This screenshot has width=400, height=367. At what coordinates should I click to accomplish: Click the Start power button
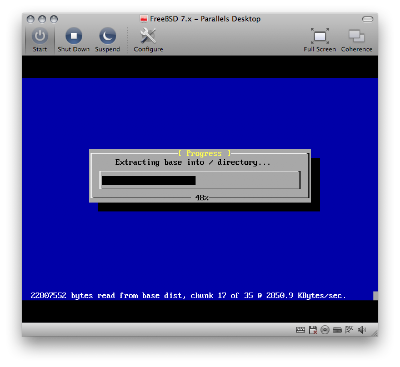coord(40,40)
